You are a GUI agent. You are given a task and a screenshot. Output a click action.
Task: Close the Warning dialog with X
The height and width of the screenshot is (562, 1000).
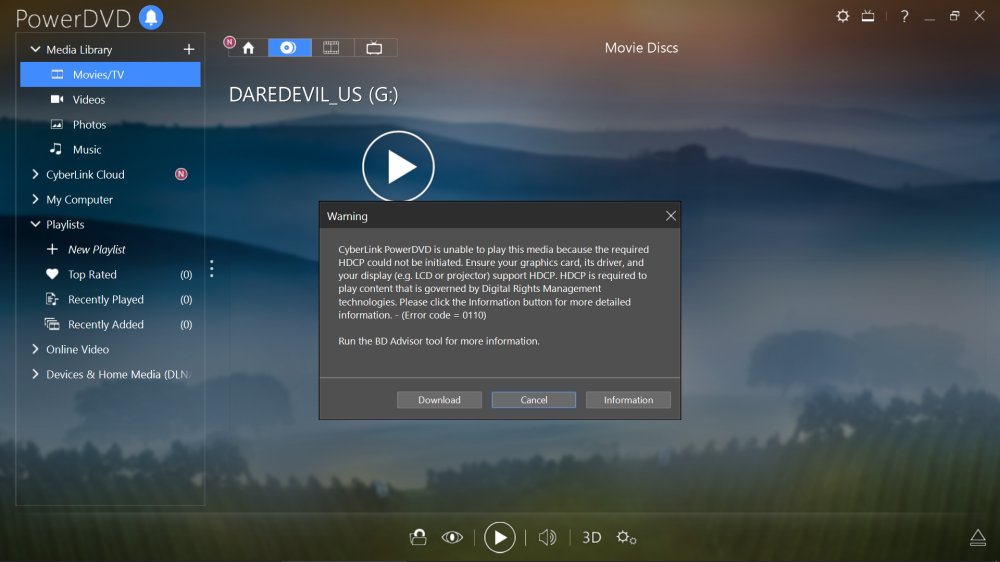670,216
